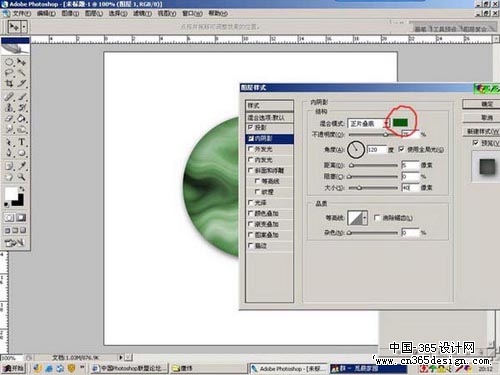Pick the Paint Bucket tool
Viewport: 500px width, 375px height.
(22, 118)
